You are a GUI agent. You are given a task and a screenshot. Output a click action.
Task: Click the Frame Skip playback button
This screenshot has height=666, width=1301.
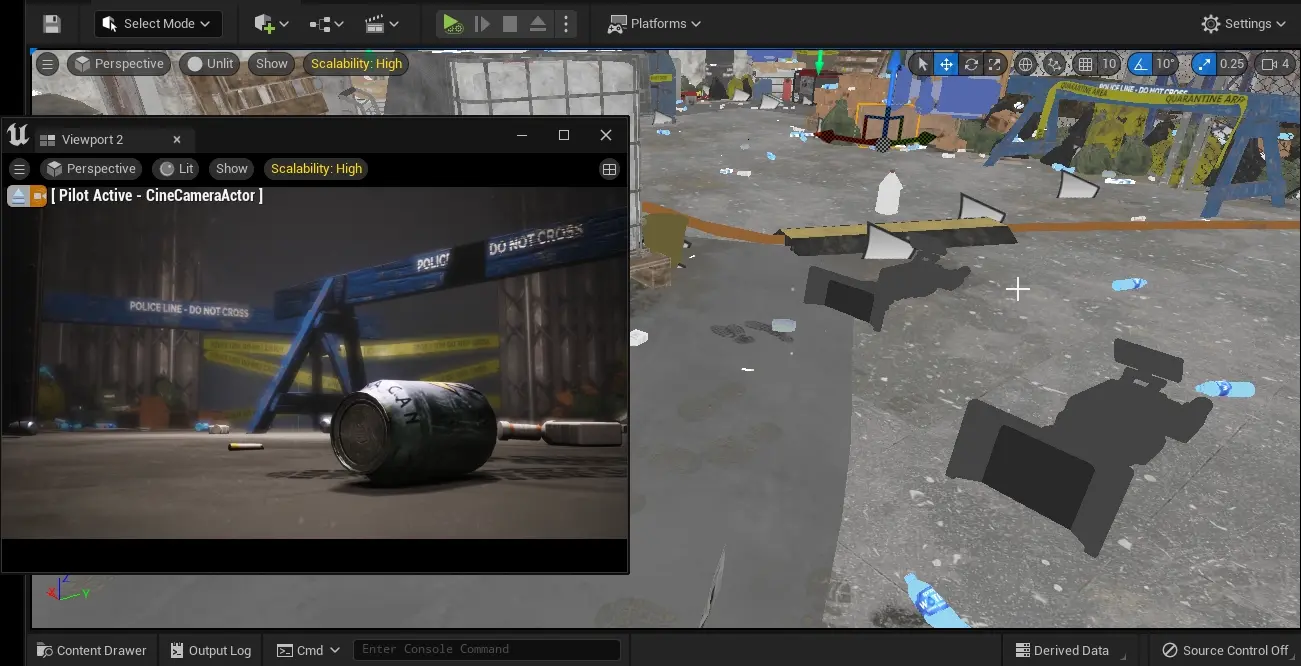point(482,24)
